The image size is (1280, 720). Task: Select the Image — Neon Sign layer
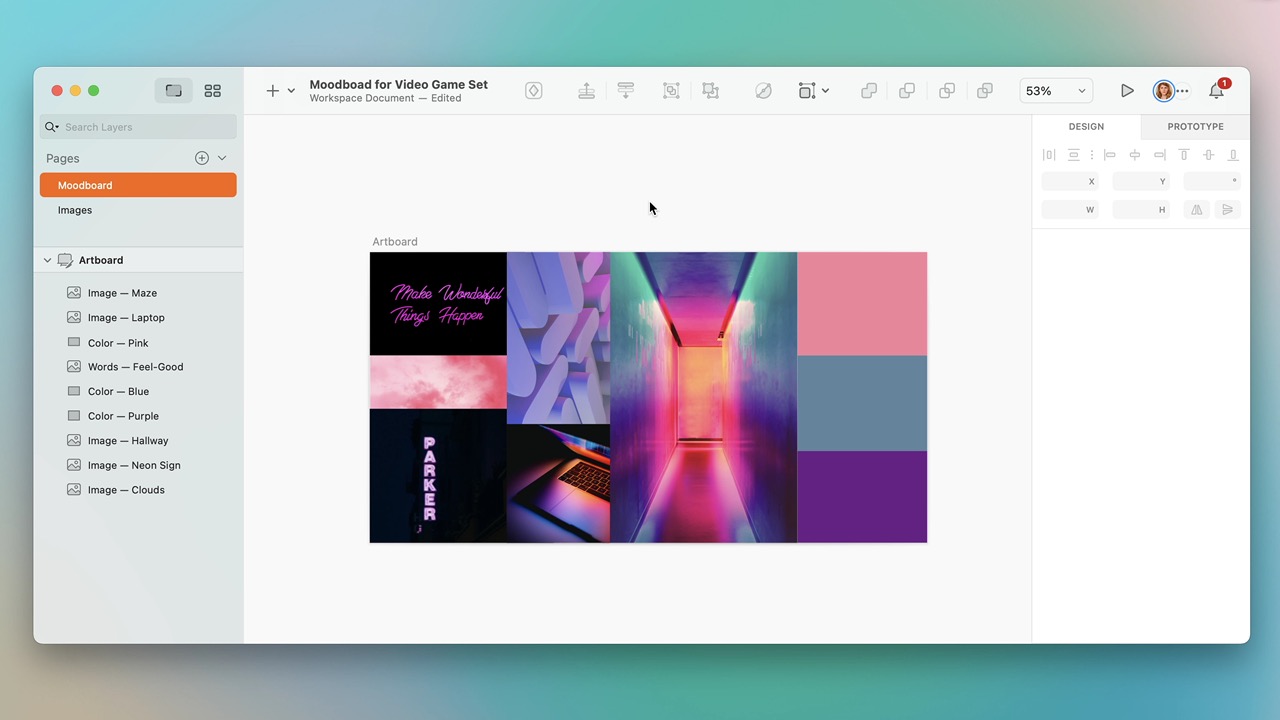point(138,465)
